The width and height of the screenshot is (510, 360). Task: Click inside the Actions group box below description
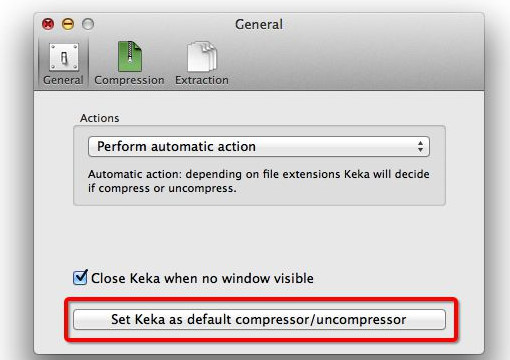[x=259, y=200]
